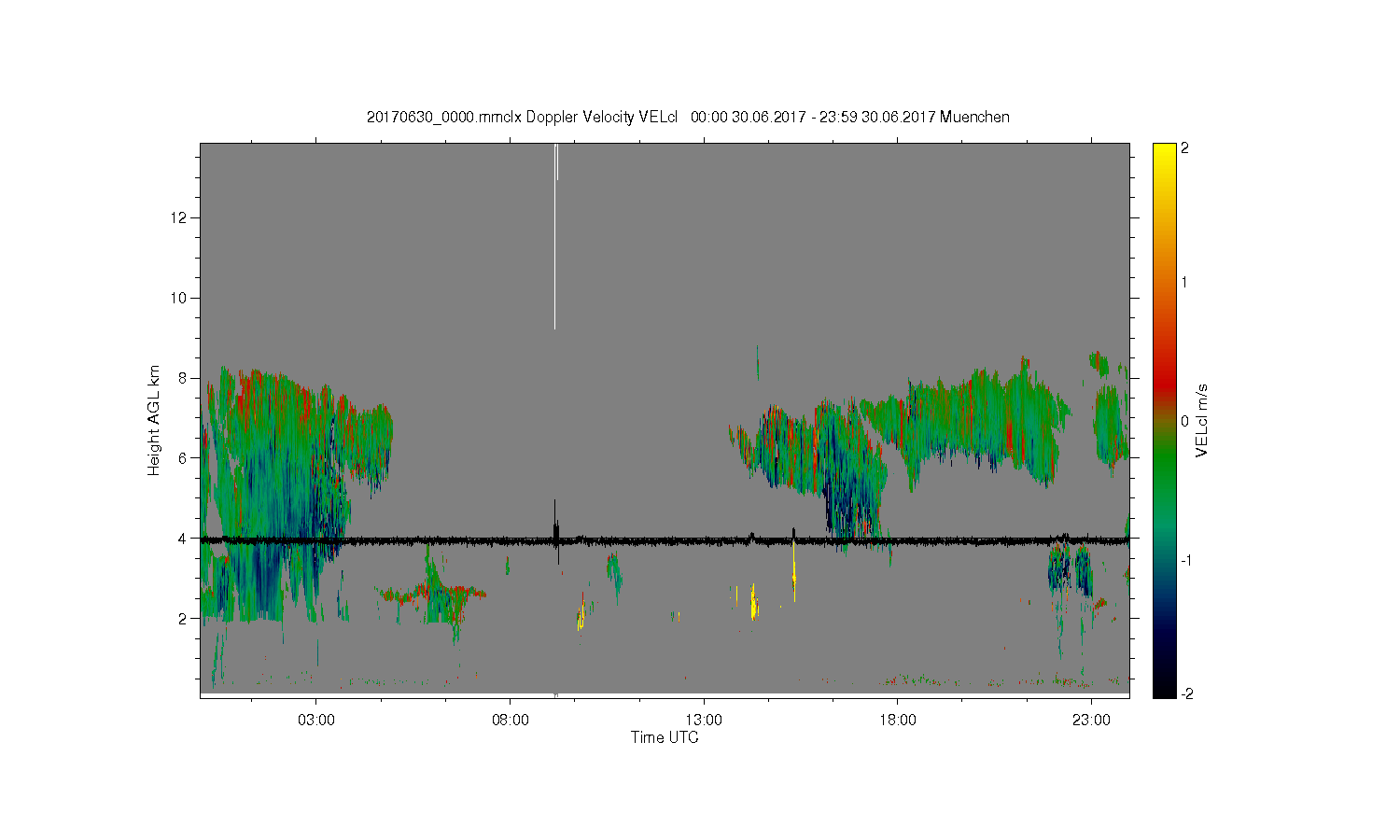1400x840 pixels.
Task: Click the 08:00 time axis label
Action: (511, 721)
